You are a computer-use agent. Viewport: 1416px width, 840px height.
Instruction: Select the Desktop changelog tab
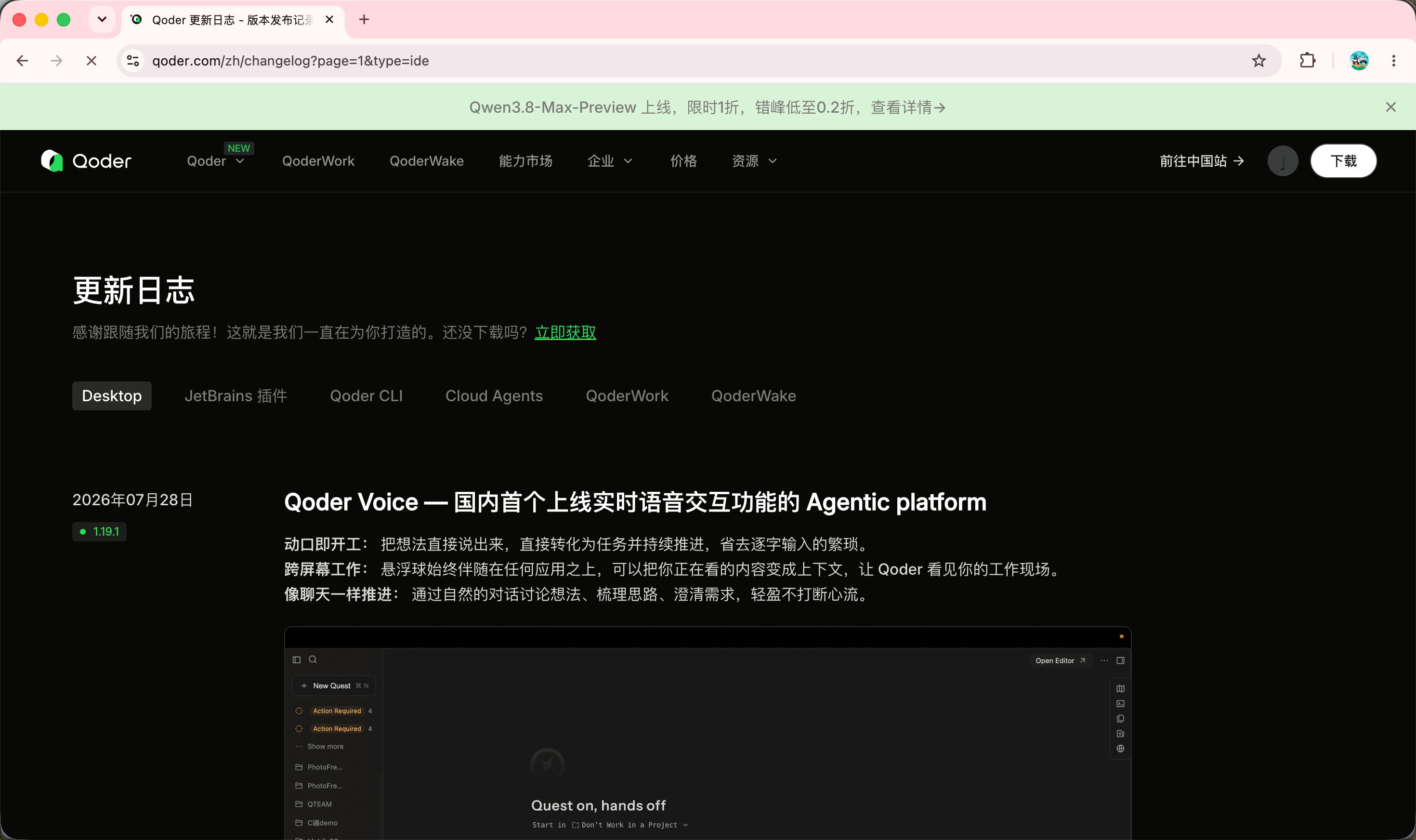(112, 395)
